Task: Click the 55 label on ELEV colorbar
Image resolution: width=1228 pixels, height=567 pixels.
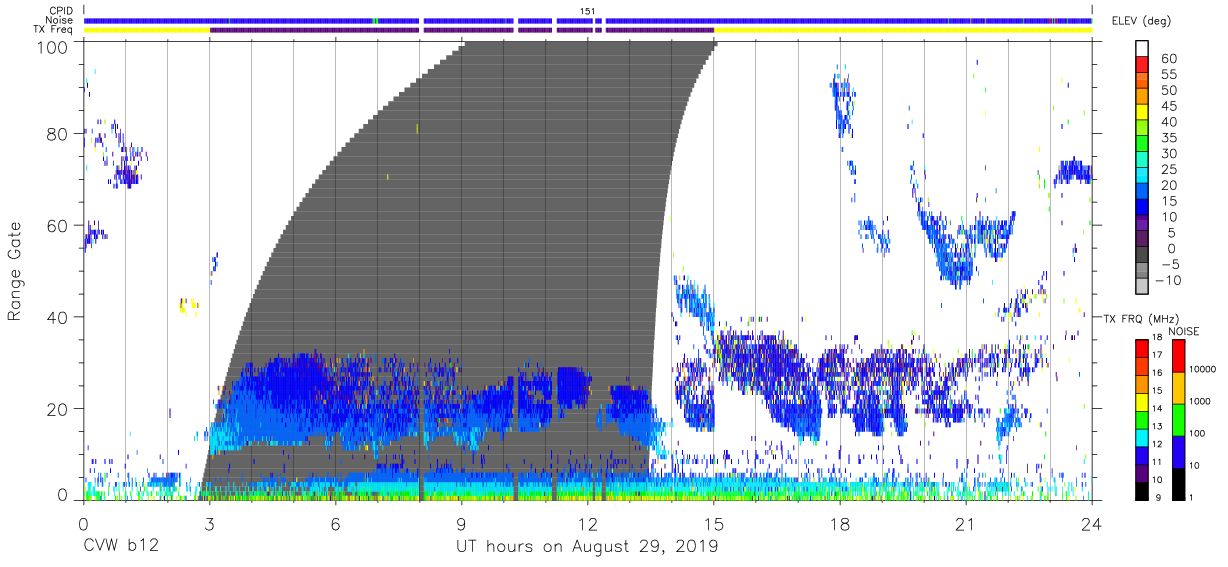Action: (1170, 75)
